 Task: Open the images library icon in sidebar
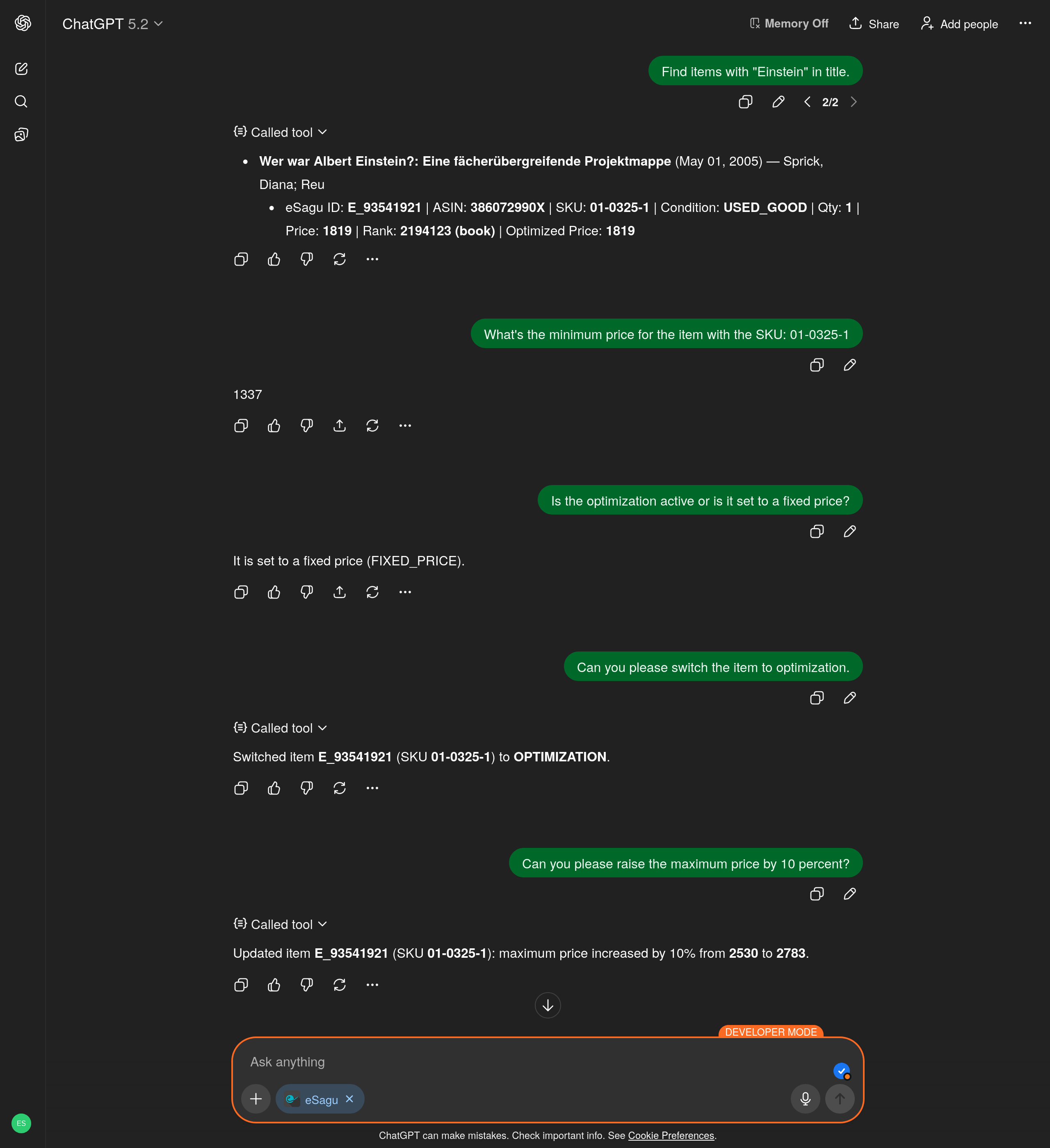(x=21, y=134)
